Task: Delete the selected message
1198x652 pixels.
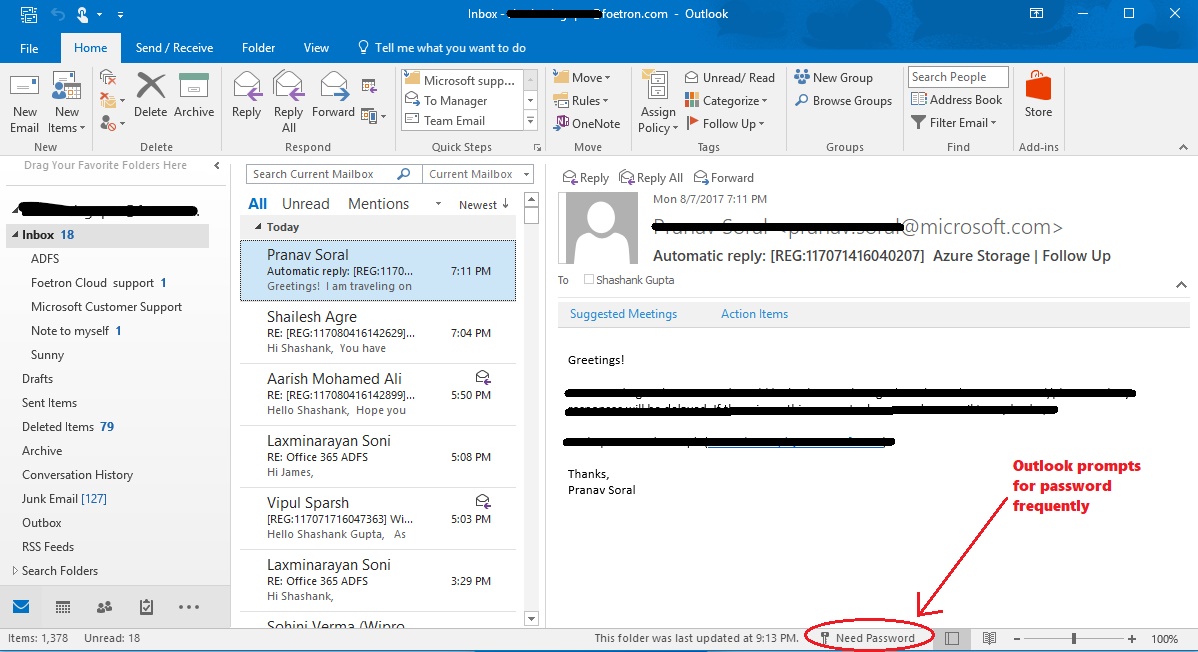Action: [x=151, y=96]
